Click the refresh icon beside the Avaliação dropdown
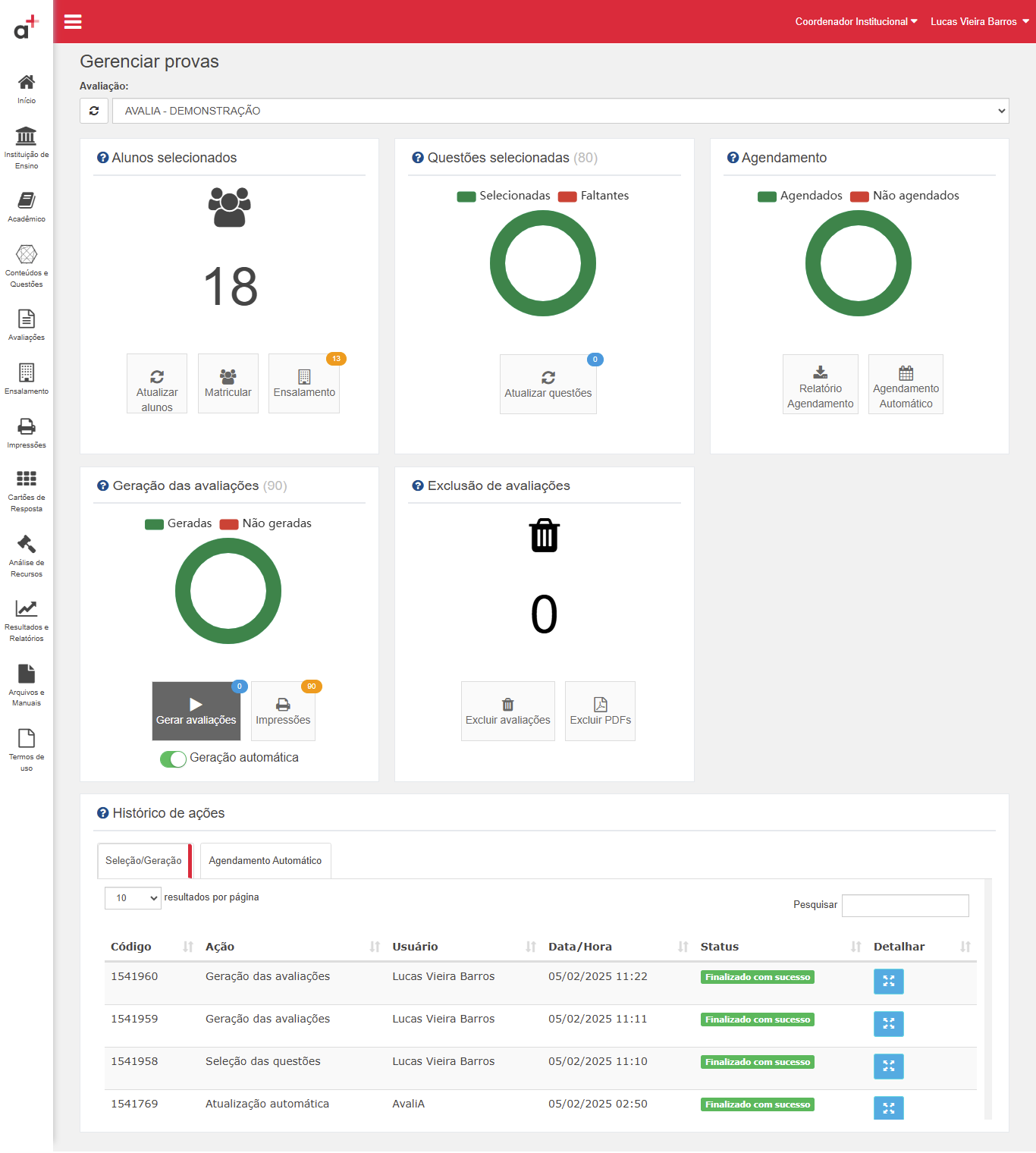Viewport: 1036px width, 1153px height. pyautogui.click(x=94, y=111)
